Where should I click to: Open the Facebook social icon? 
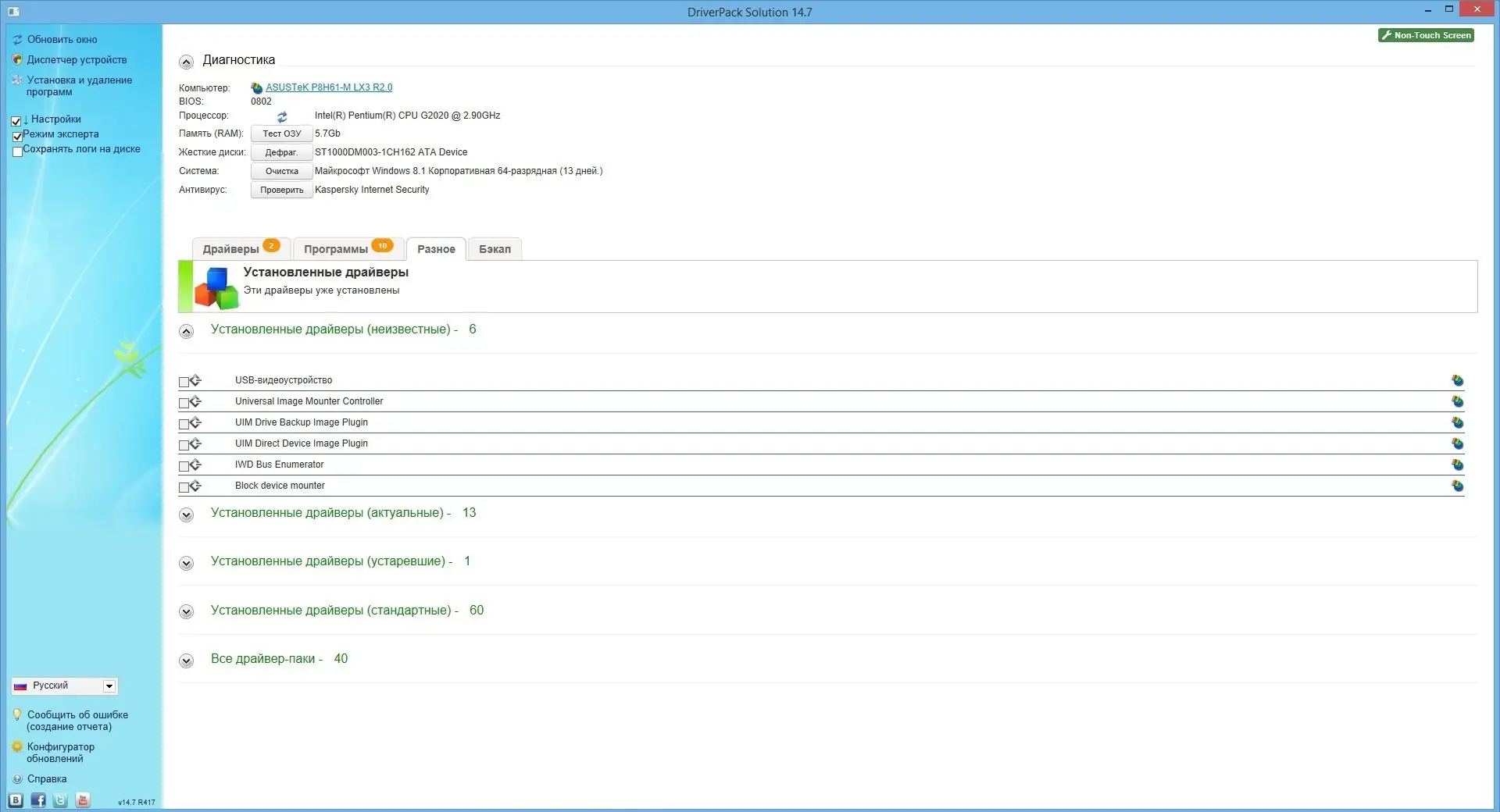pyautogui.click(x=38, y=800)
